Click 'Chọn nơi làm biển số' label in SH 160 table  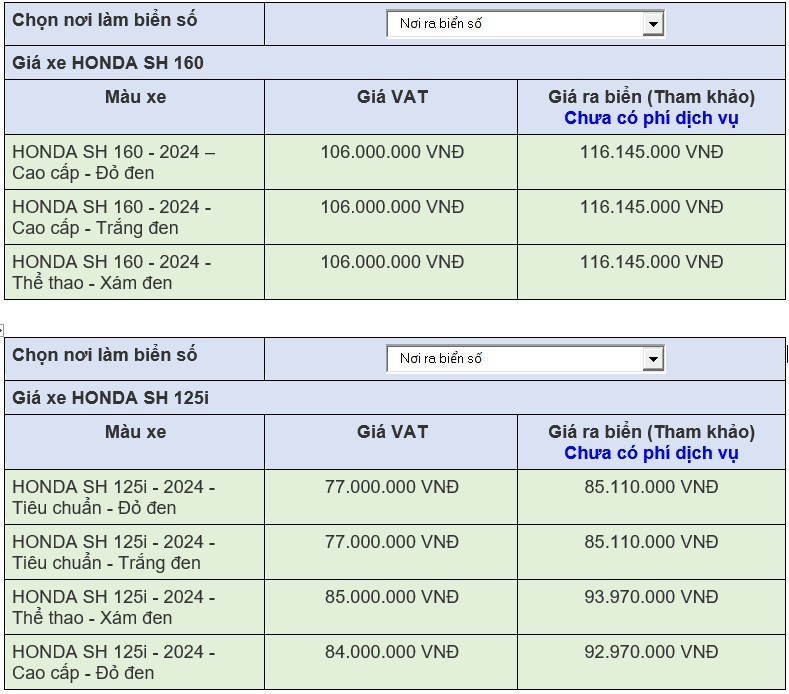coord(105,20)
